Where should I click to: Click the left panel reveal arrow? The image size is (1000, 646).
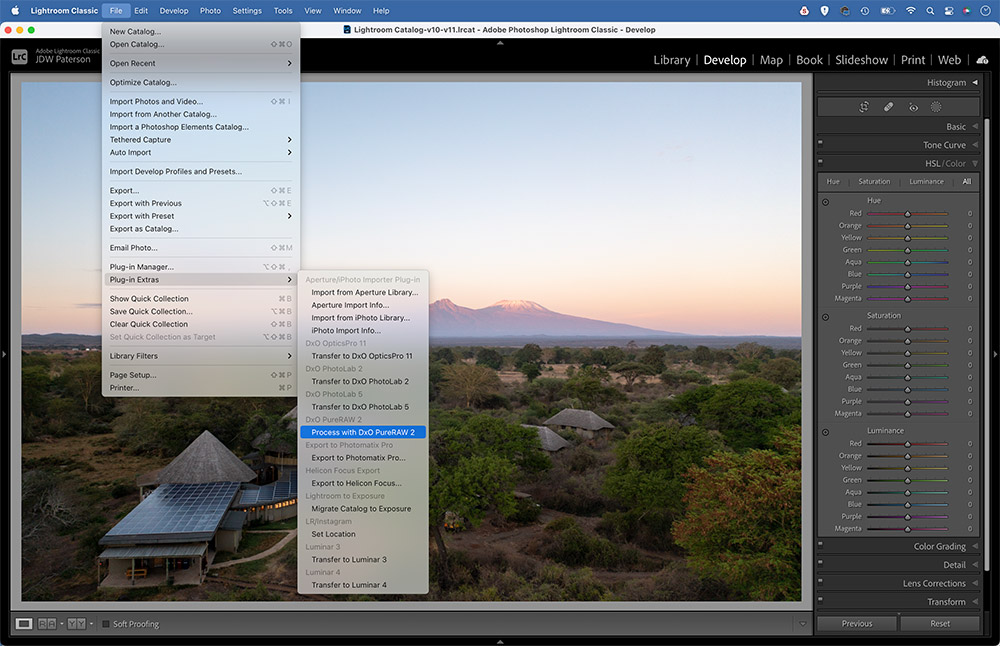[4, 354]
